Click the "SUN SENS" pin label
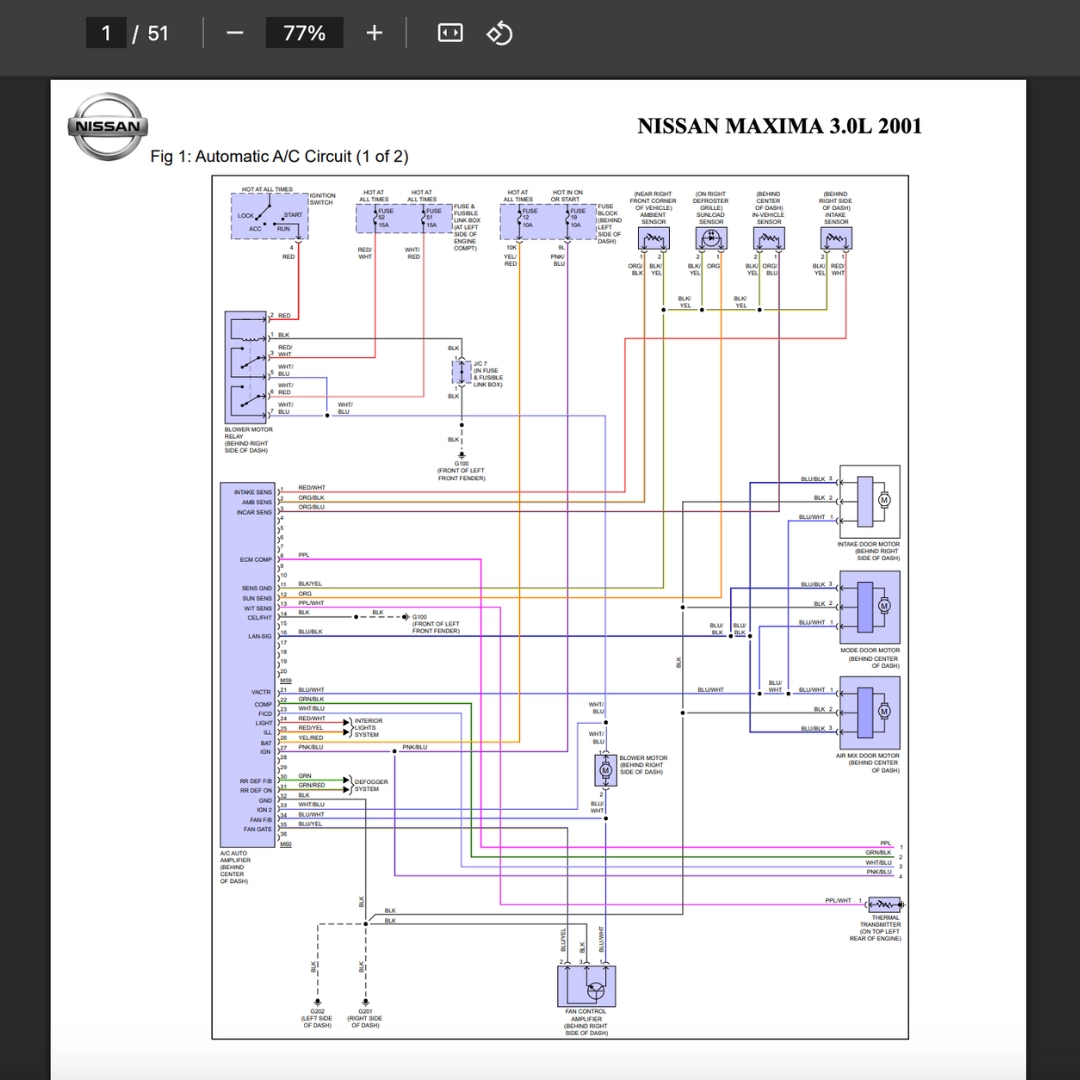Image resolution: width=1080 pixels, height=1080 pixels. point(257,599)
